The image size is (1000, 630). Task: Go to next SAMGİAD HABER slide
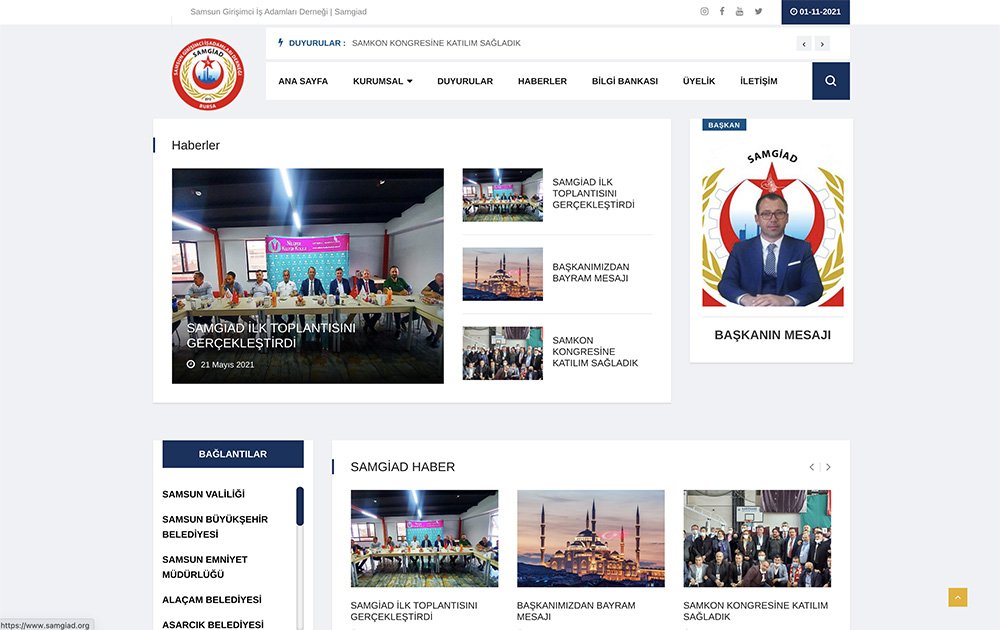[x=828, y=467]
